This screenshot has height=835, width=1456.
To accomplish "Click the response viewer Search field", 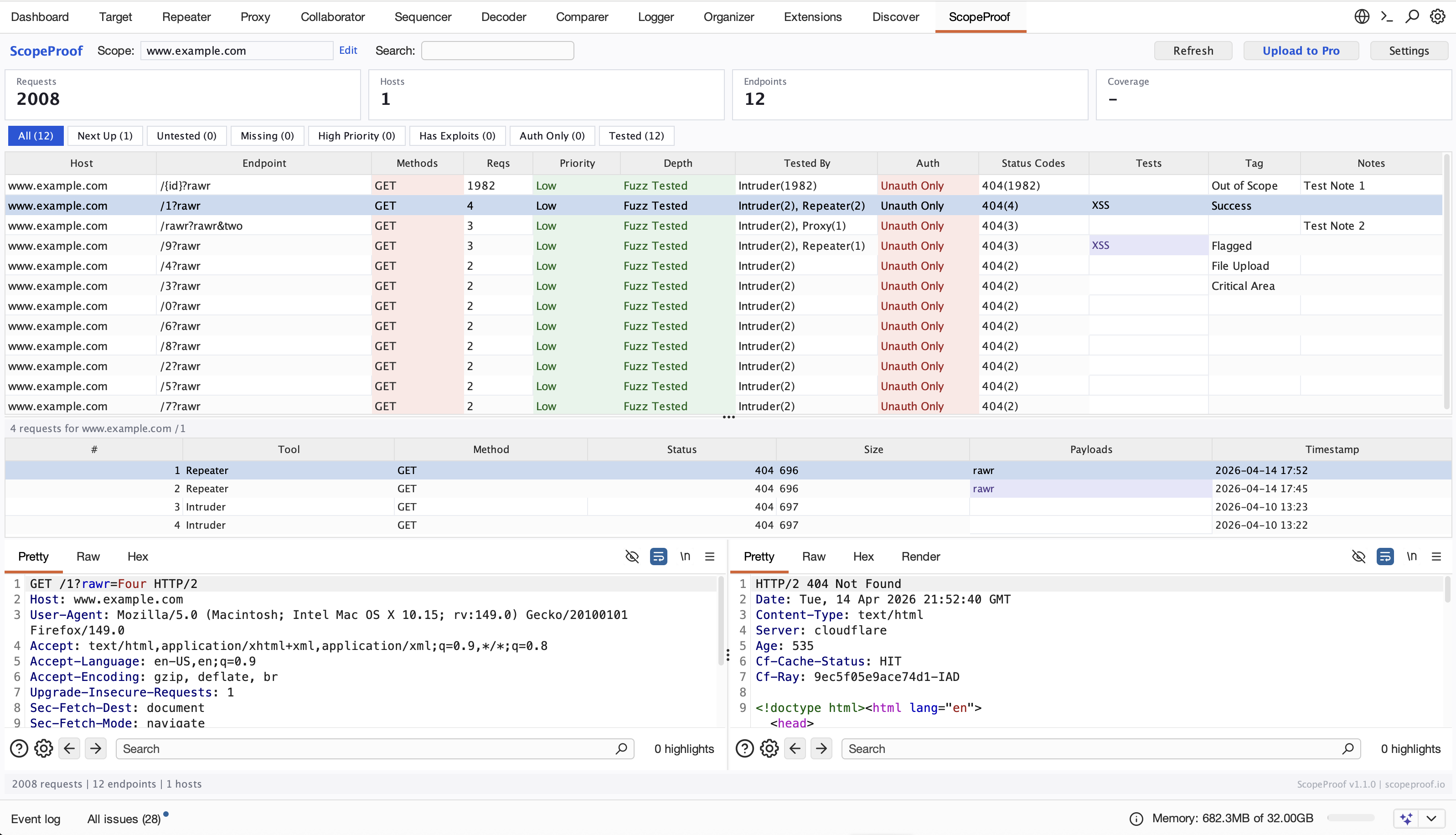I will click(1100, 748).
